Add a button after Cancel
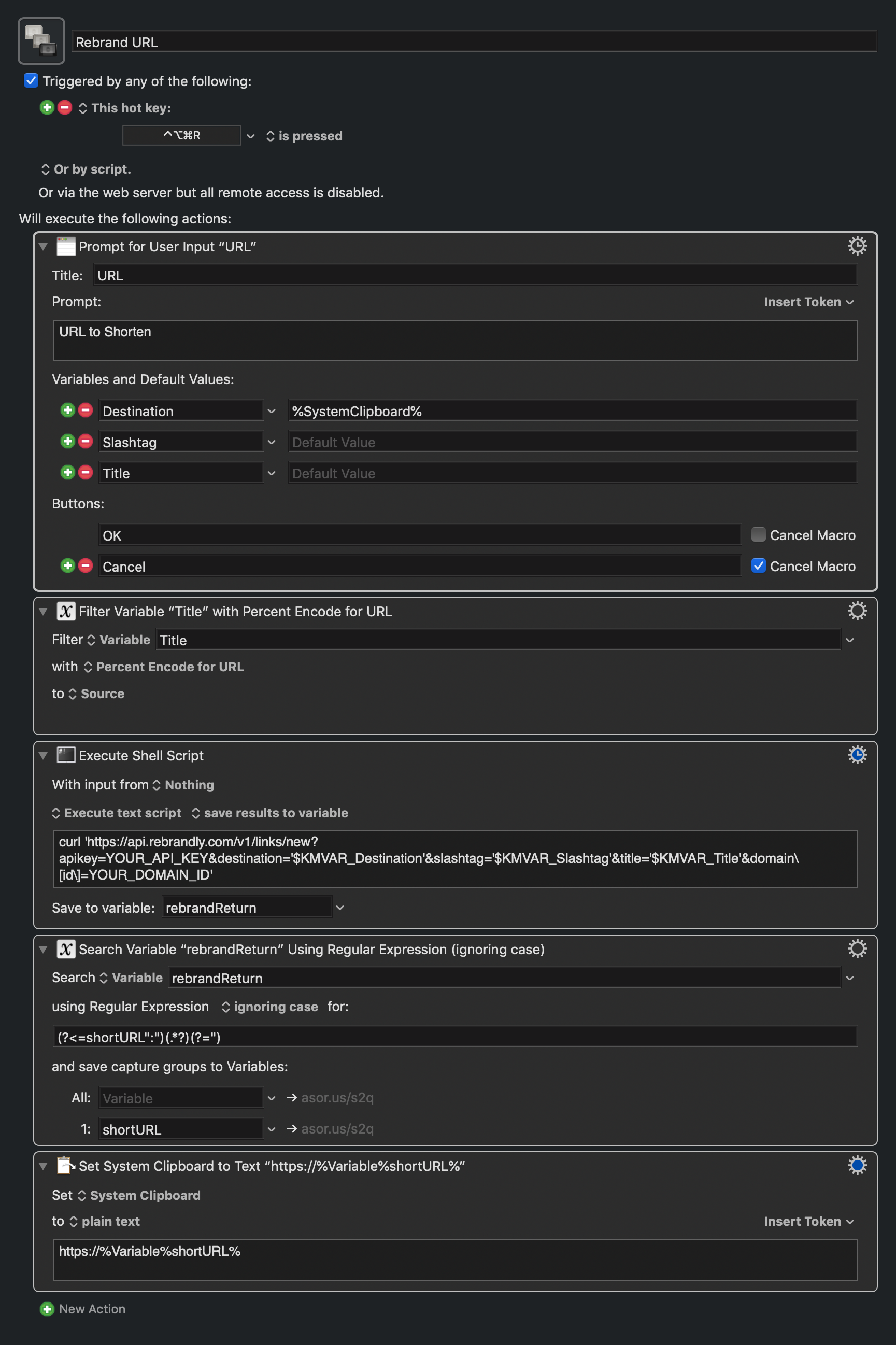This screenshot has height=1345, width=896. click(x=67, y=565)
